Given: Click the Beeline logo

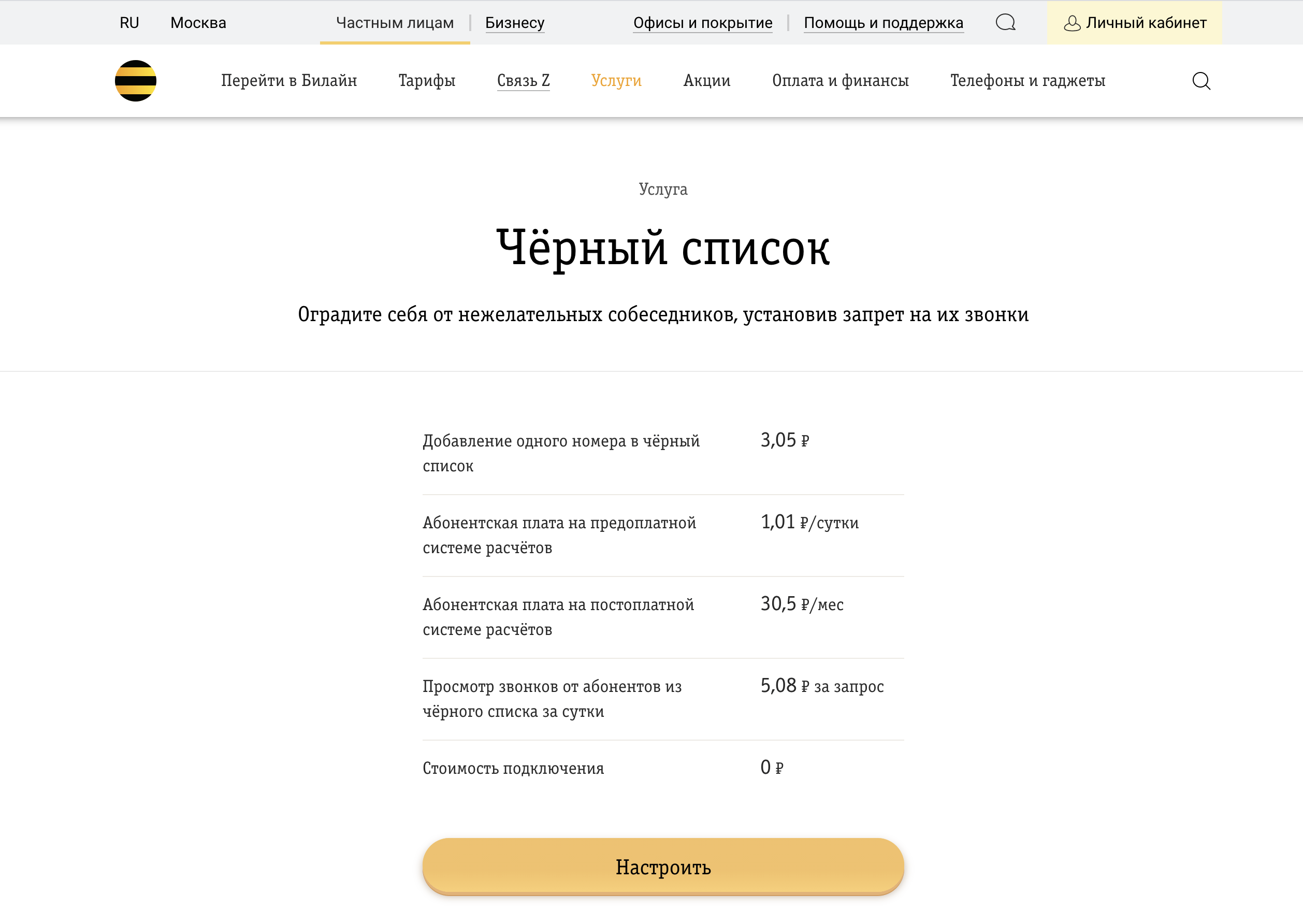Looking at the screenshot, I should coord(136,80).
